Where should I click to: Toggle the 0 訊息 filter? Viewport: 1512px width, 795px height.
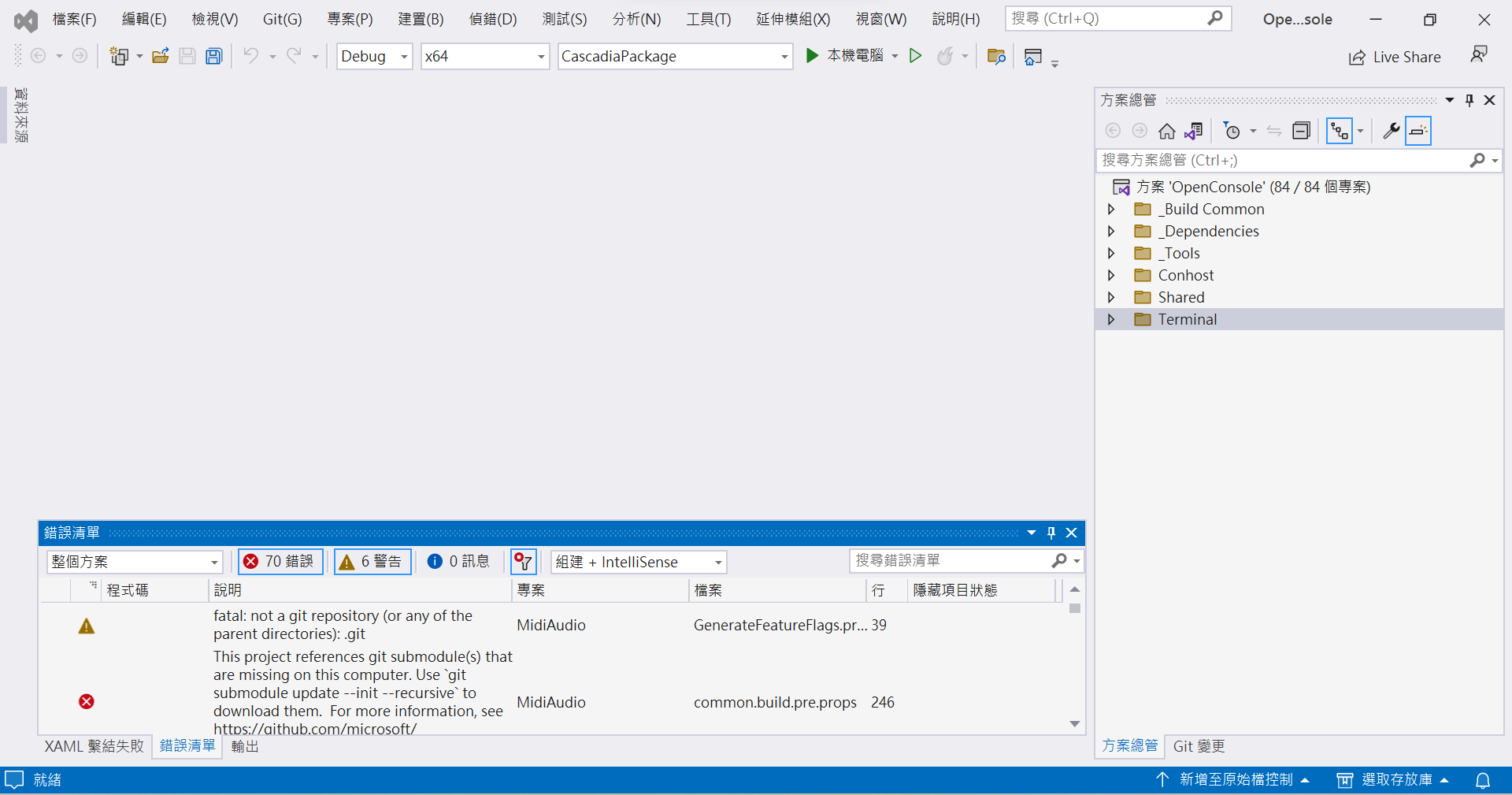(x=458, y=562)
